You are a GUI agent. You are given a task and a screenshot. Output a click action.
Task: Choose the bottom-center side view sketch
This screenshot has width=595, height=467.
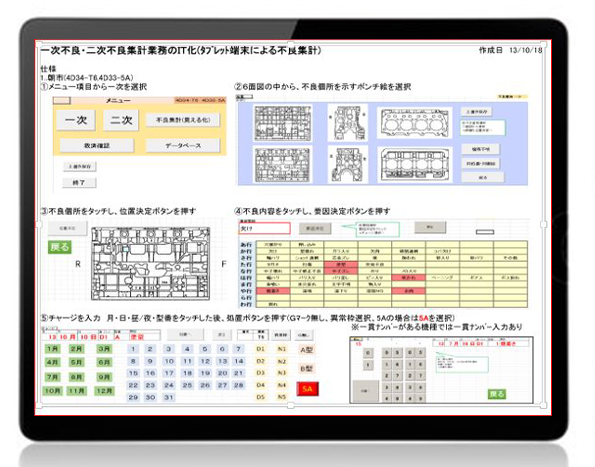point(348,165)
